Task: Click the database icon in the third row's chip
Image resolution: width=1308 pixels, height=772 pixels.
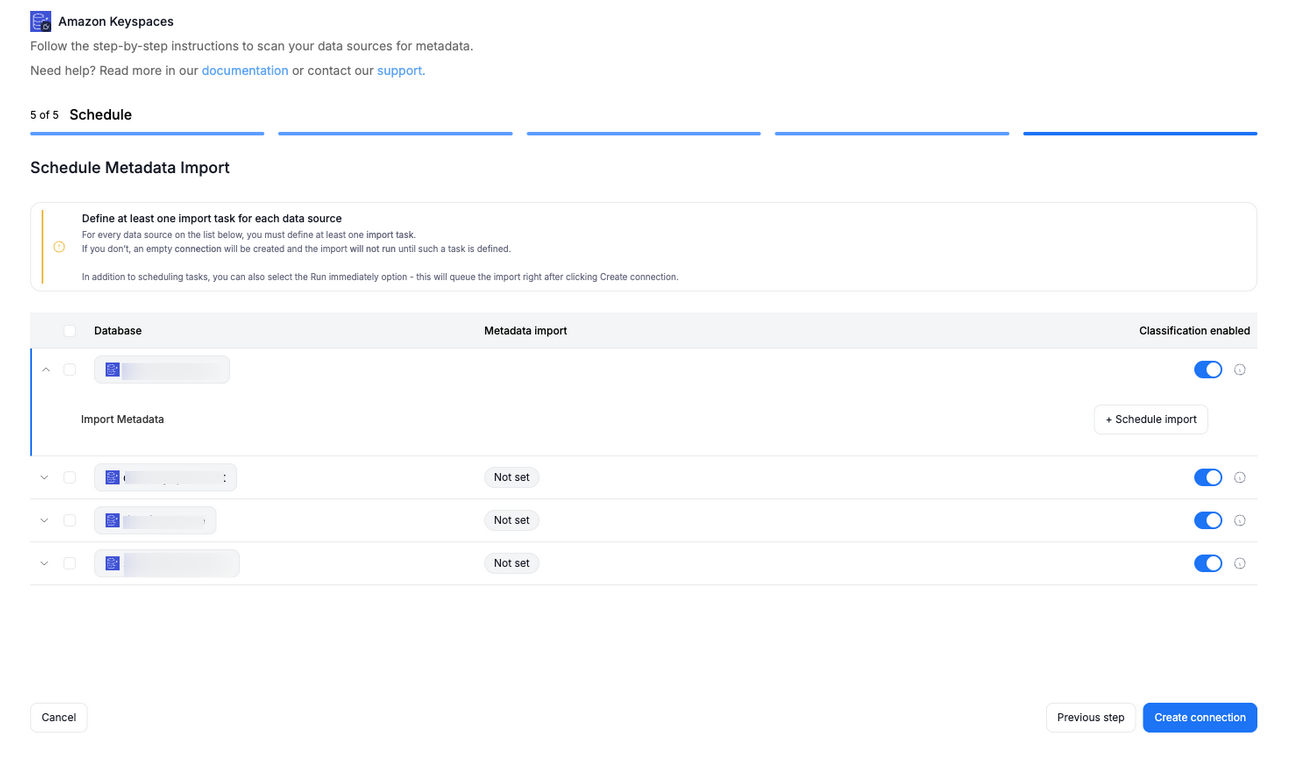Action: [x=113, y=521]
